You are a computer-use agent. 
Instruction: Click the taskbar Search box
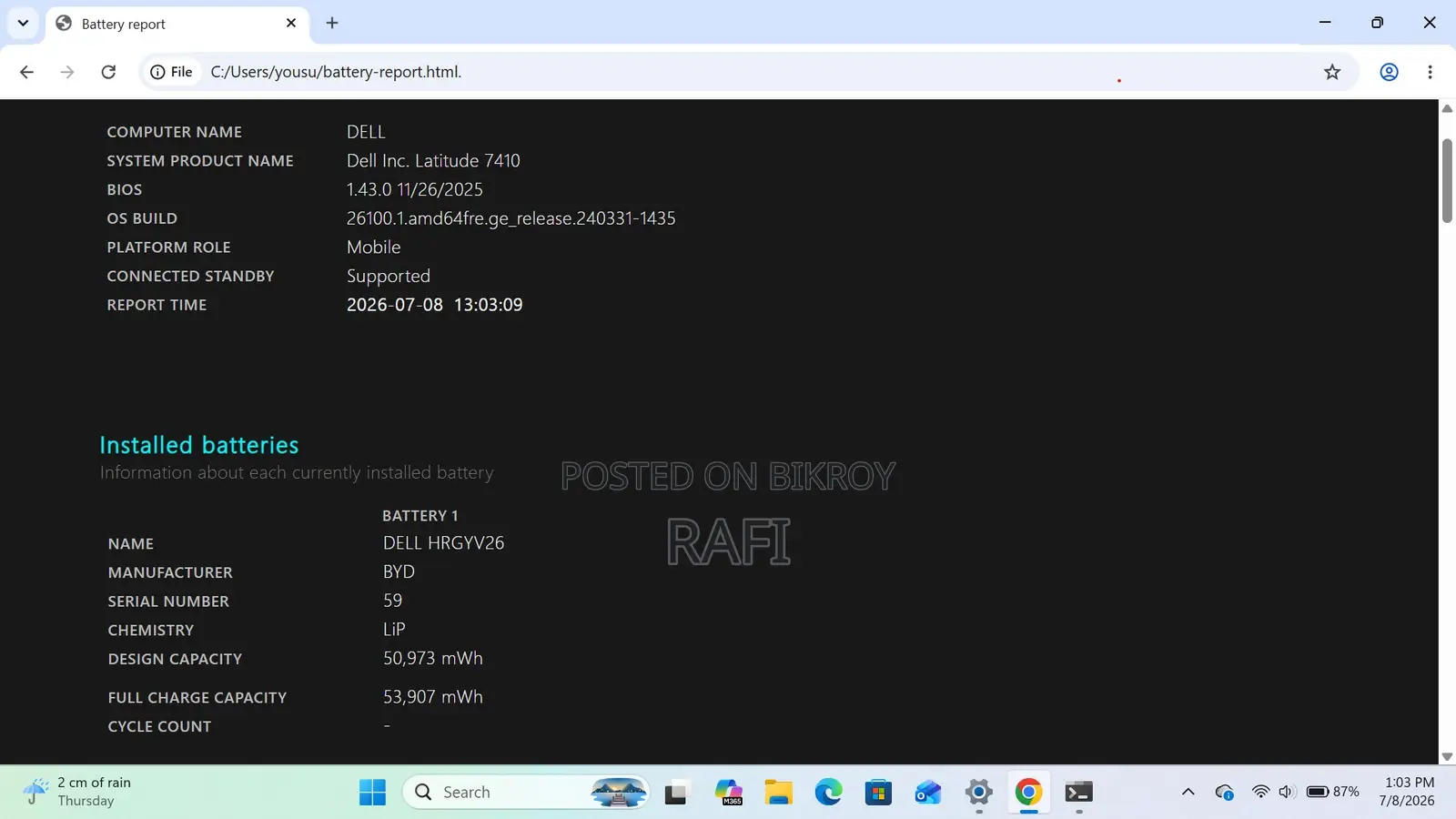(x=526, y=793)
